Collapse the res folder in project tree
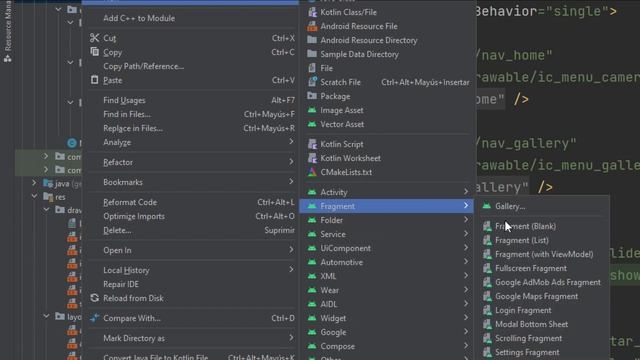 tap(35, 196)
